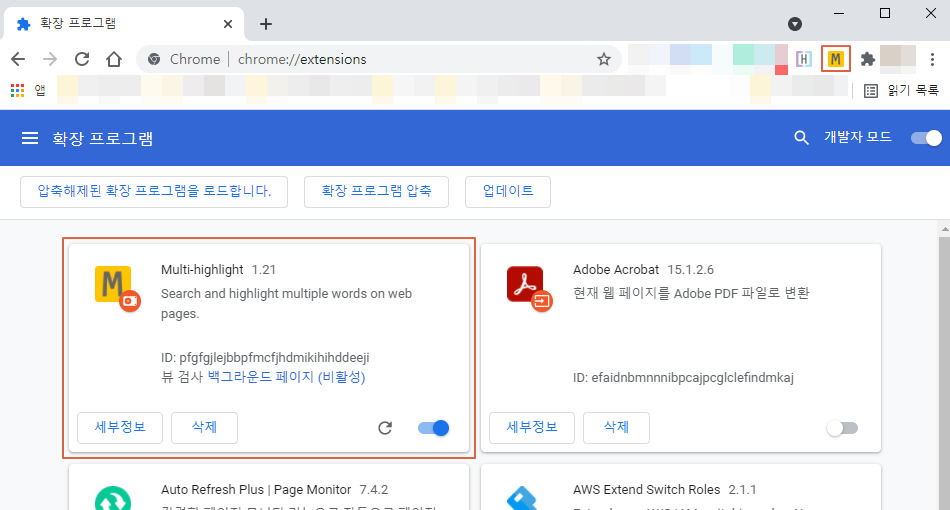Open a new tab with the plus button
950x510 pixels.
coord(265,24)
